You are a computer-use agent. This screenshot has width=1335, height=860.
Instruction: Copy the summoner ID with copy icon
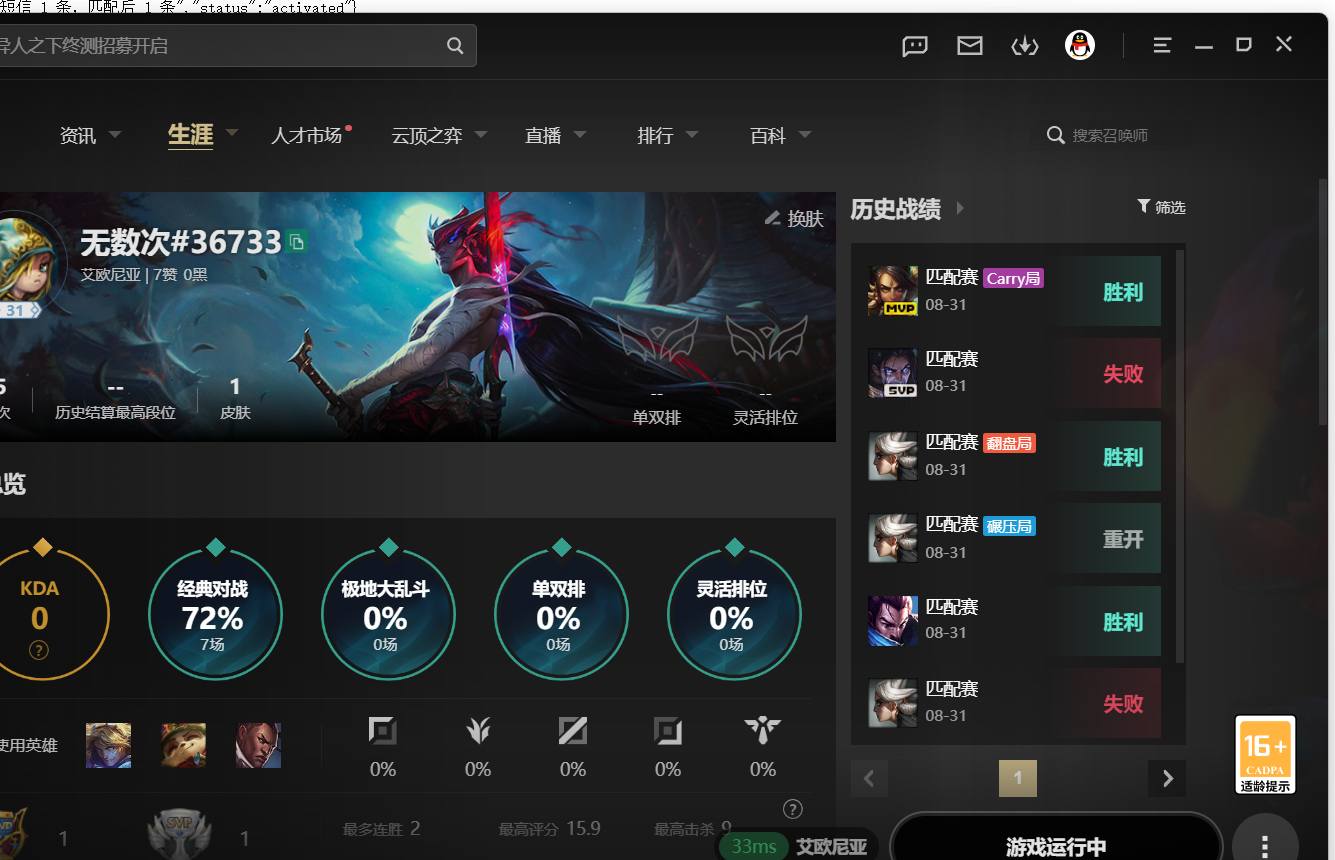(296, 242)
